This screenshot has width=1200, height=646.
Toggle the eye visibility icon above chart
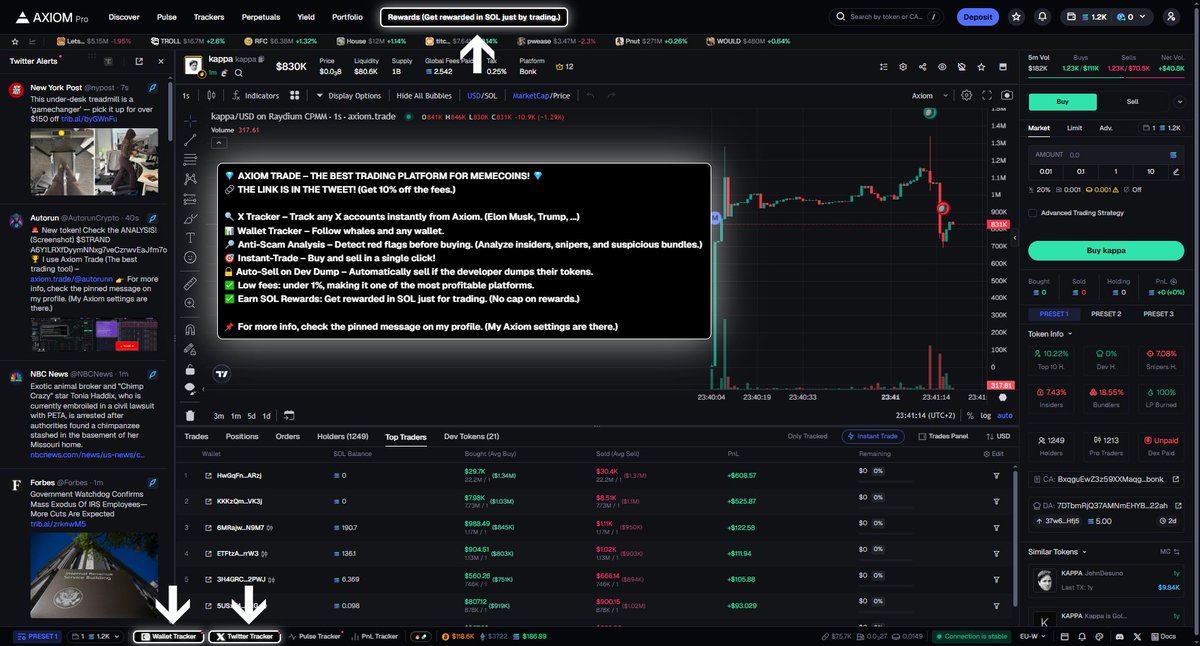pyautogui.click(x=941, y=66)
